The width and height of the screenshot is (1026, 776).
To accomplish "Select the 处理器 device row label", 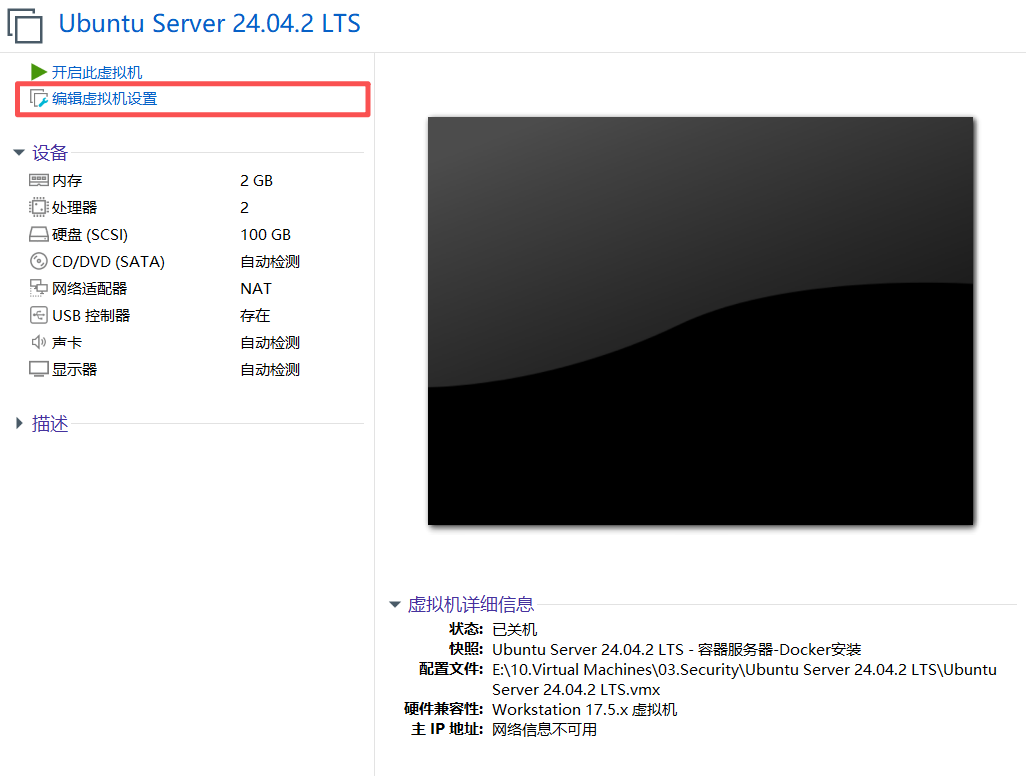I will 75,207.
